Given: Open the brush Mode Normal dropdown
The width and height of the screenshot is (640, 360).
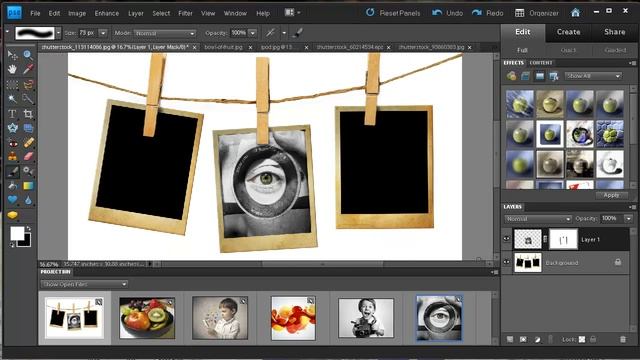Looking at the screenshot, I should point(165,33).
